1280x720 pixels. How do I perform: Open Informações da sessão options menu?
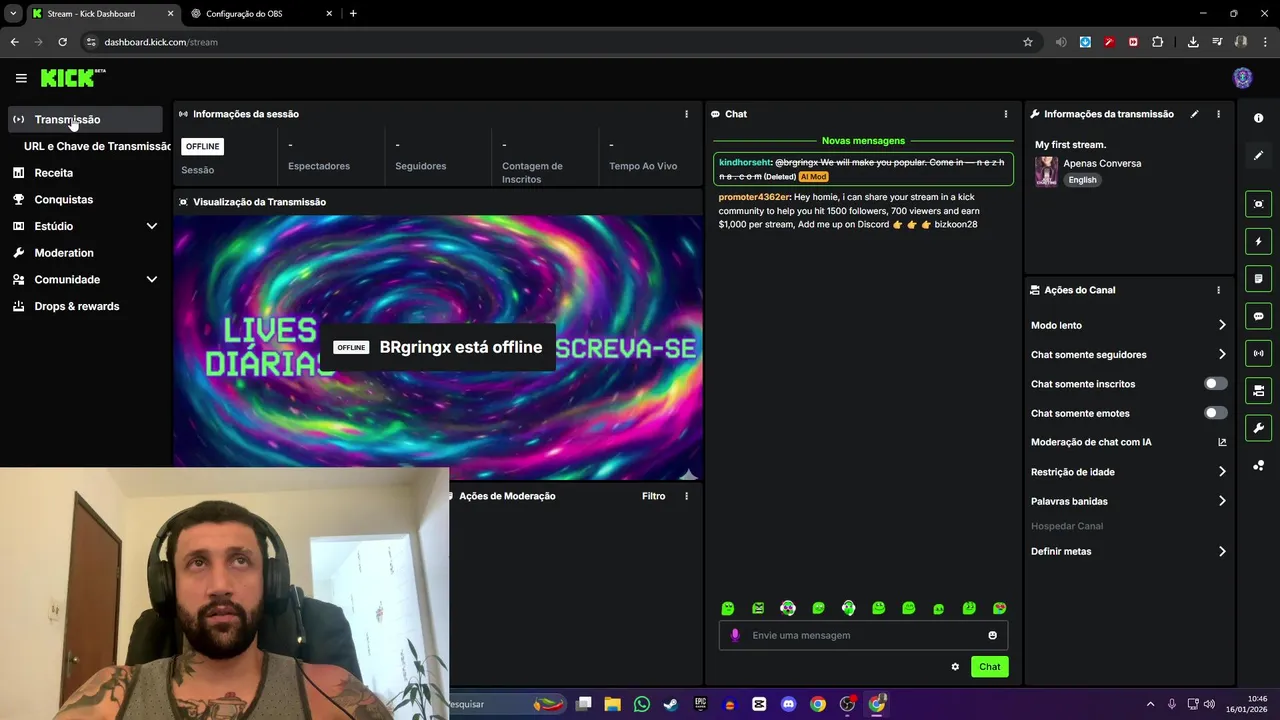[x=686, y=114]
